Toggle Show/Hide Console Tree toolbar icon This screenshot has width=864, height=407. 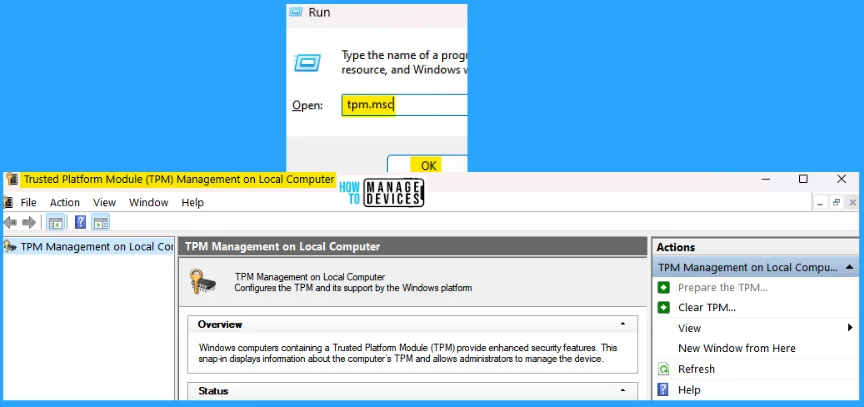point(56,223)
